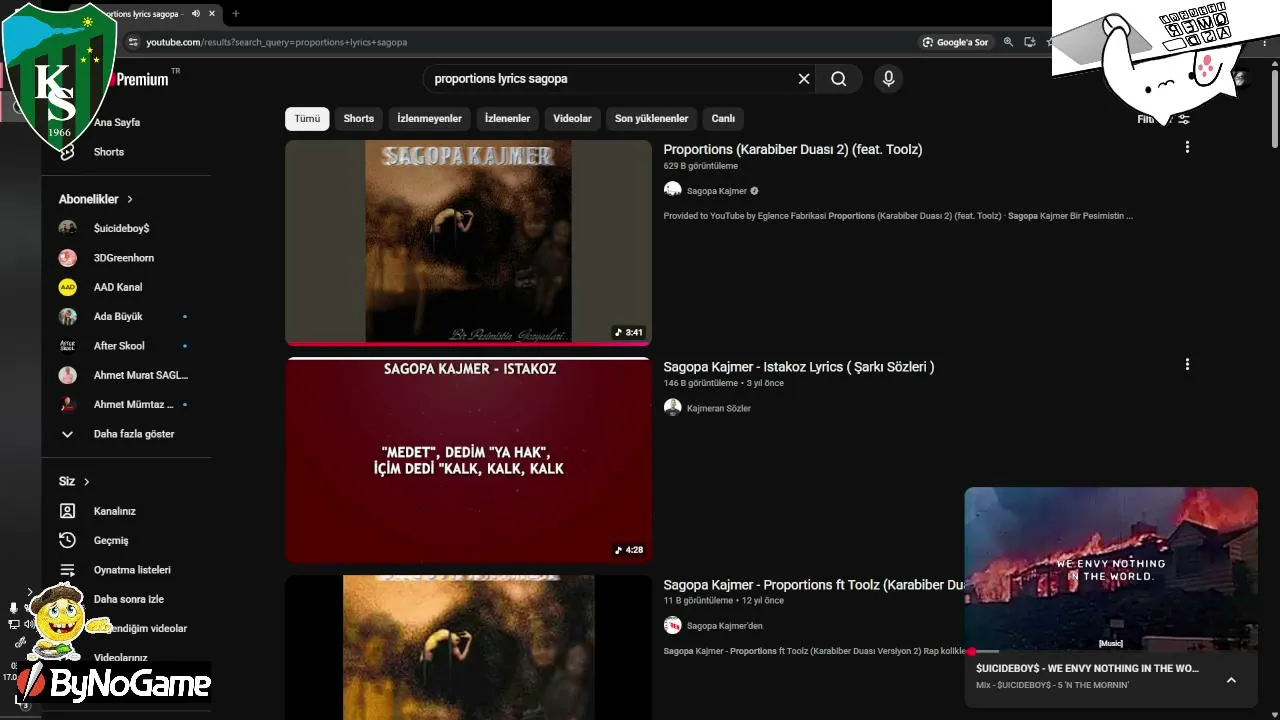Click the install app icon in address bar
1280x720 pixels.
[1030, 42]
